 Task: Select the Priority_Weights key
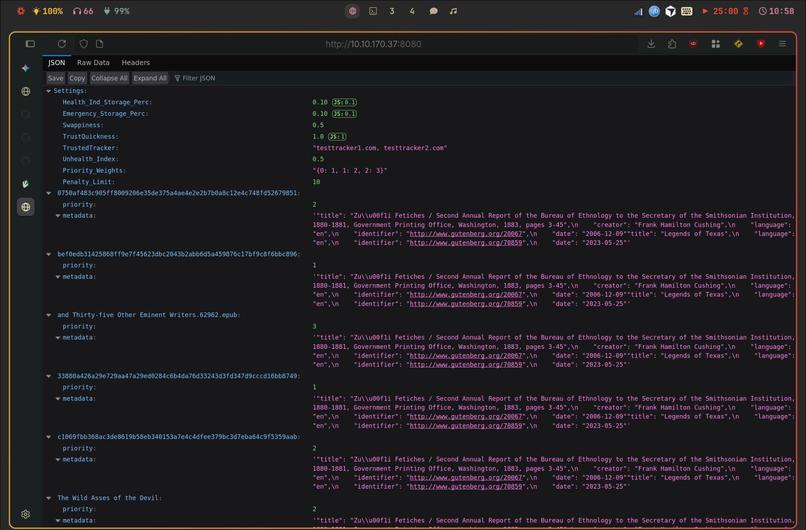(x=94, y=171)
